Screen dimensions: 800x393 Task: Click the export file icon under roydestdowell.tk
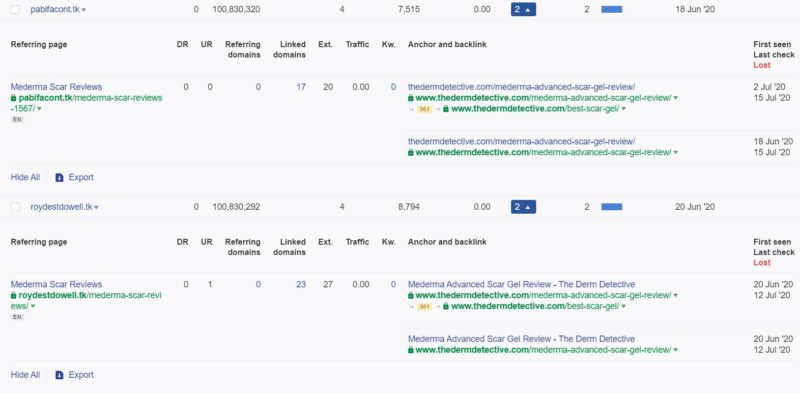coord(59,375)
